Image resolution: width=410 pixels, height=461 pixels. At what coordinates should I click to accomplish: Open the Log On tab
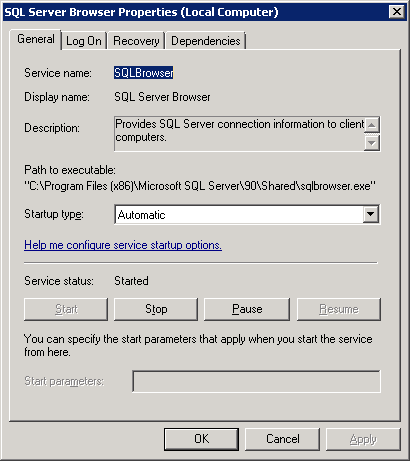[84, 41]
